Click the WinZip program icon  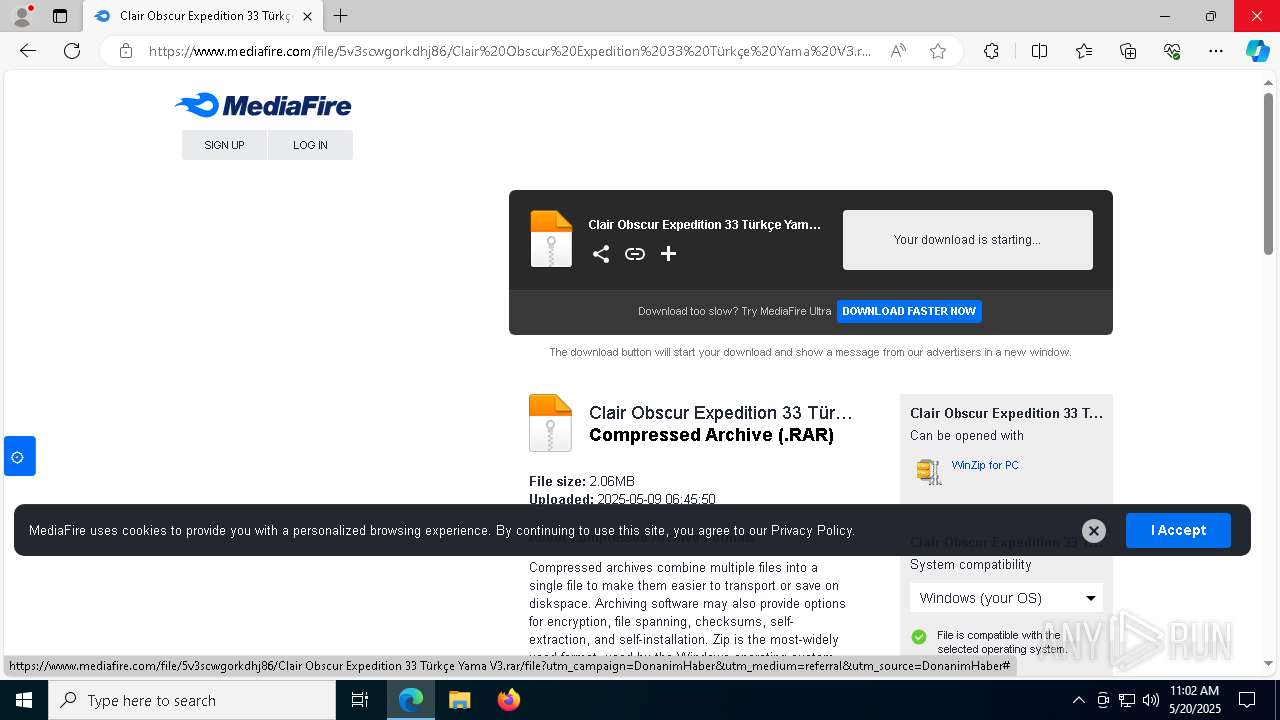click(x=929, y=471)
